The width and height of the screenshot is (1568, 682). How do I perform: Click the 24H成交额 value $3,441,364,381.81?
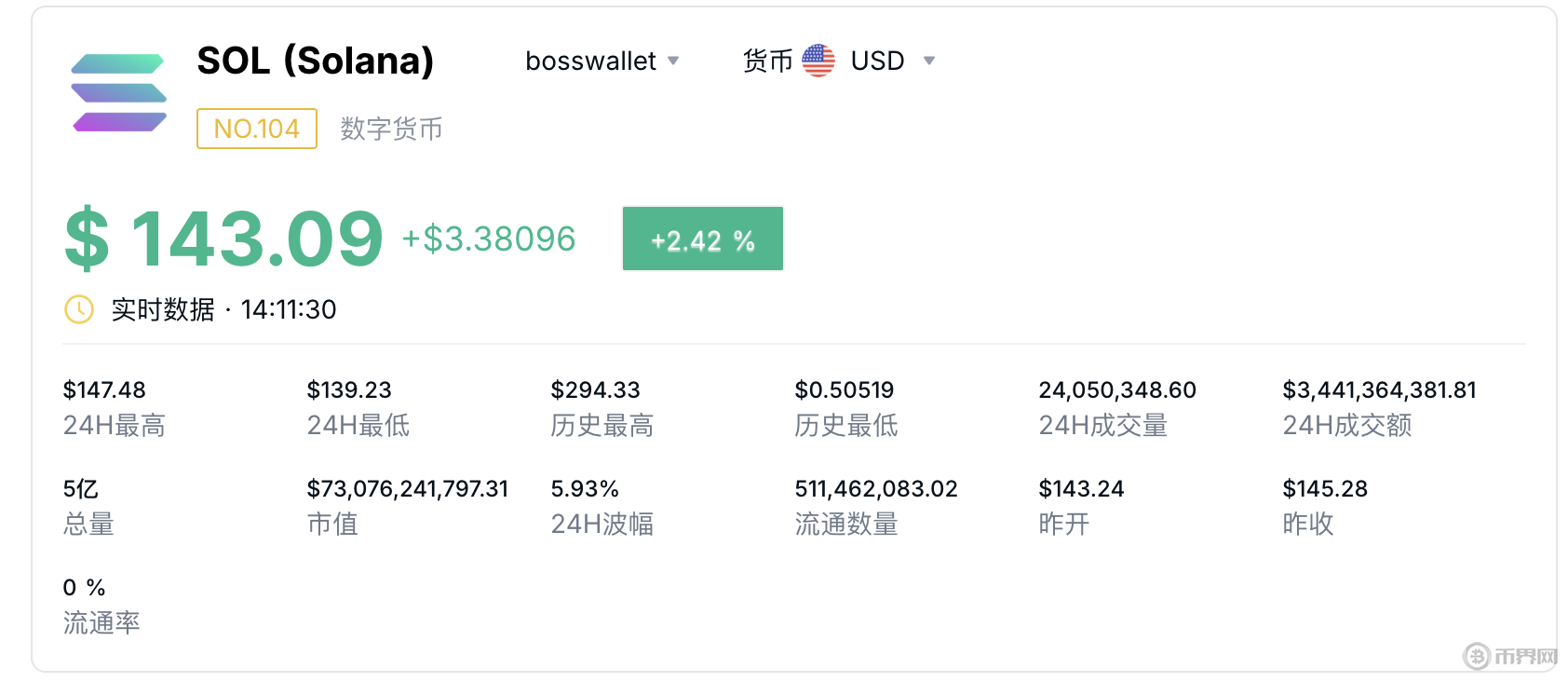coord(1380,389)
